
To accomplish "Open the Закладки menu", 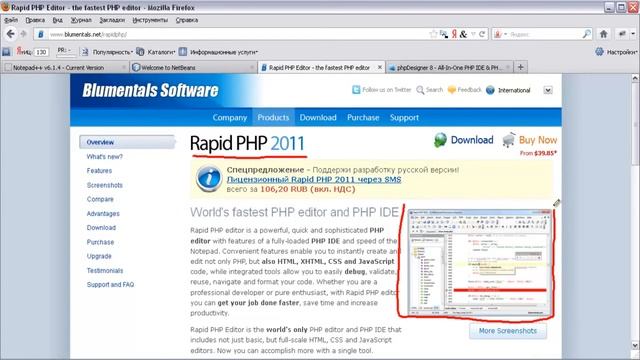I will (x=112, y=20).
